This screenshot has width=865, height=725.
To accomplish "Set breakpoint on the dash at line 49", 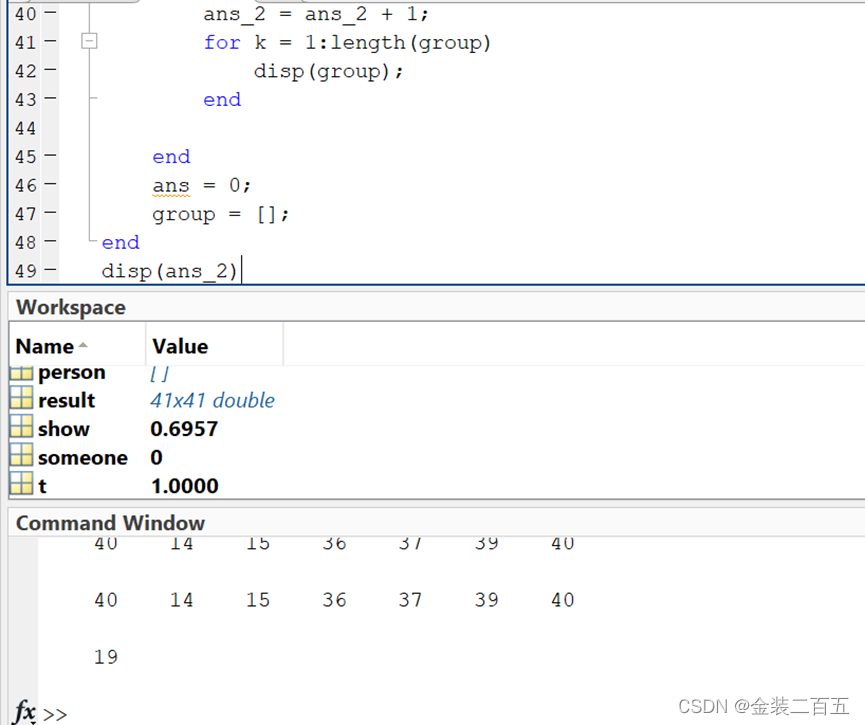I will point(50,269).
